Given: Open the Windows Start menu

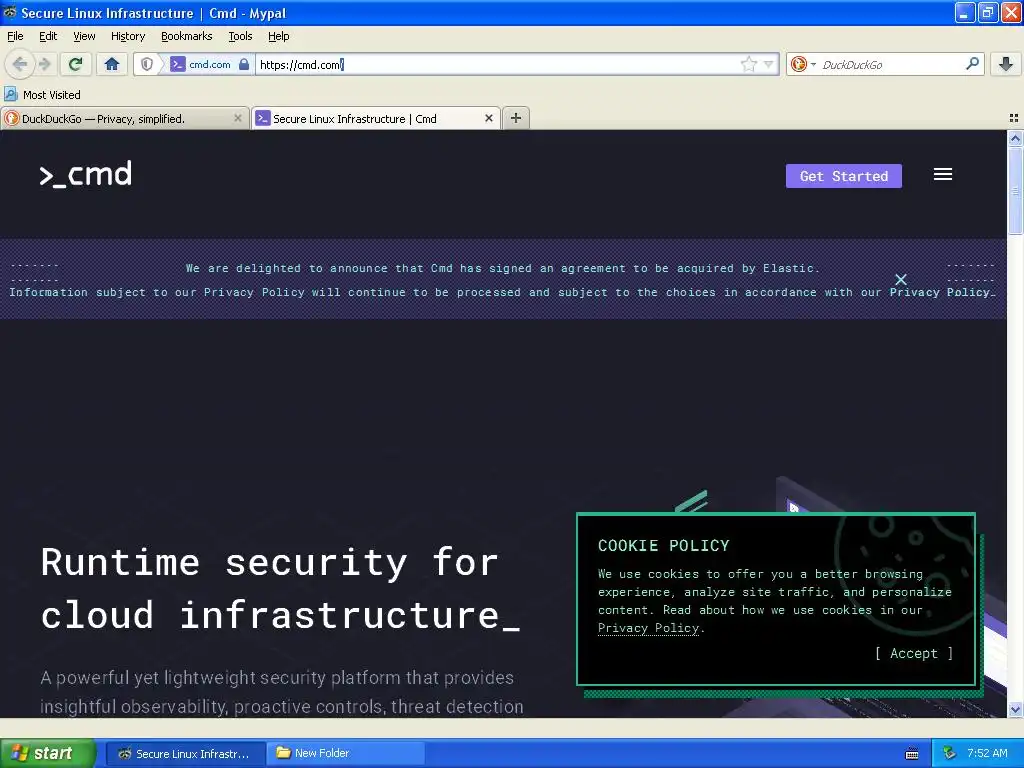Looking at the screenshot, I should (x=48, y=753).
